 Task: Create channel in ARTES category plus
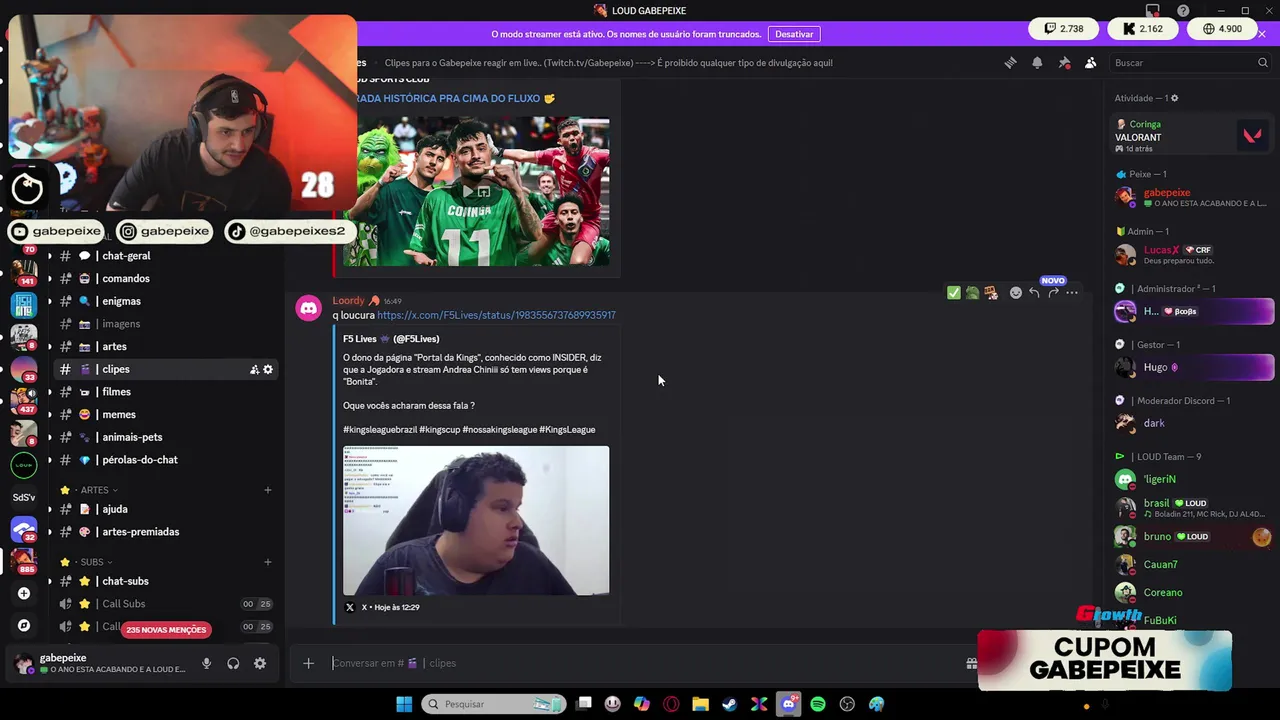267,490
